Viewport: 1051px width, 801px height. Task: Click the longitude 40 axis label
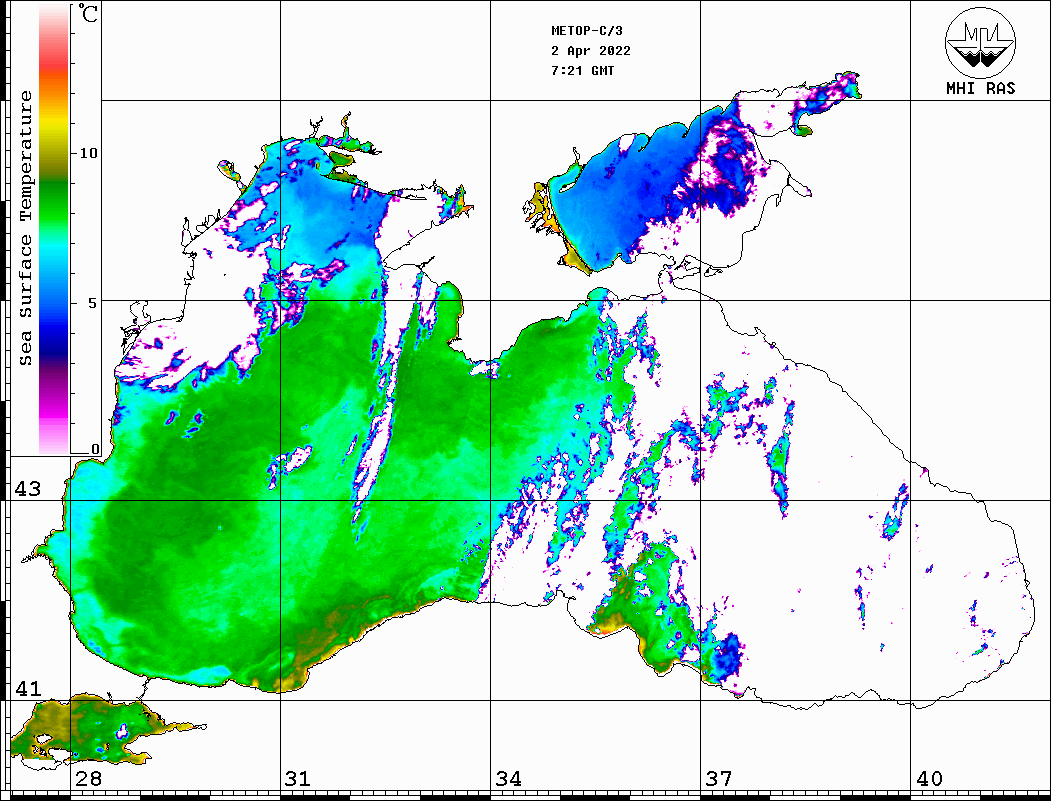click(x=928, y=779)
